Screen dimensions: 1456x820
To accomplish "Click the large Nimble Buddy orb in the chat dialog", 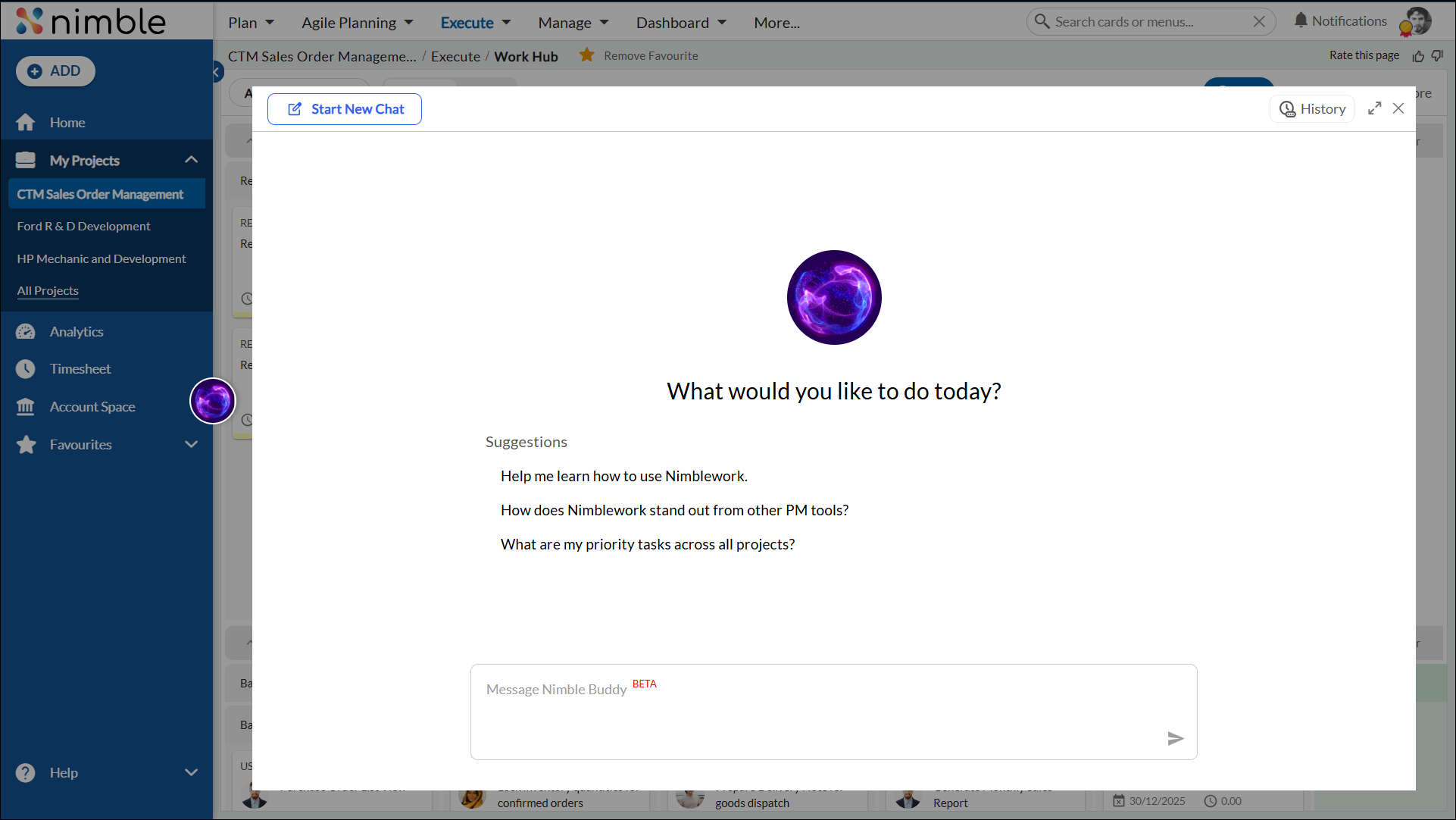I will [834, 297].
